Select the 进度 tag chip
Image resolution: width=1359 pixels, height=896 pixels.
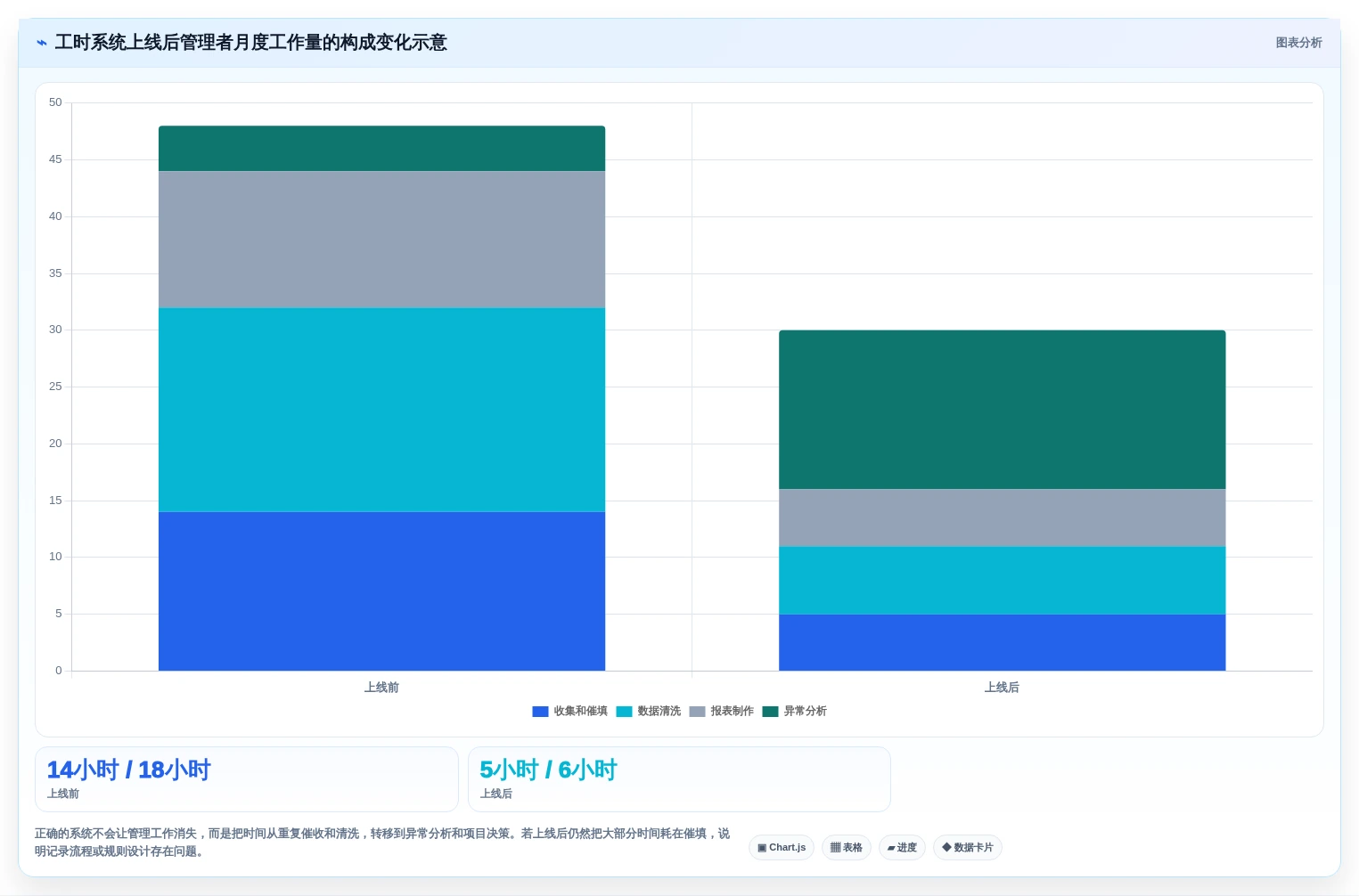[x=902, y=848]
